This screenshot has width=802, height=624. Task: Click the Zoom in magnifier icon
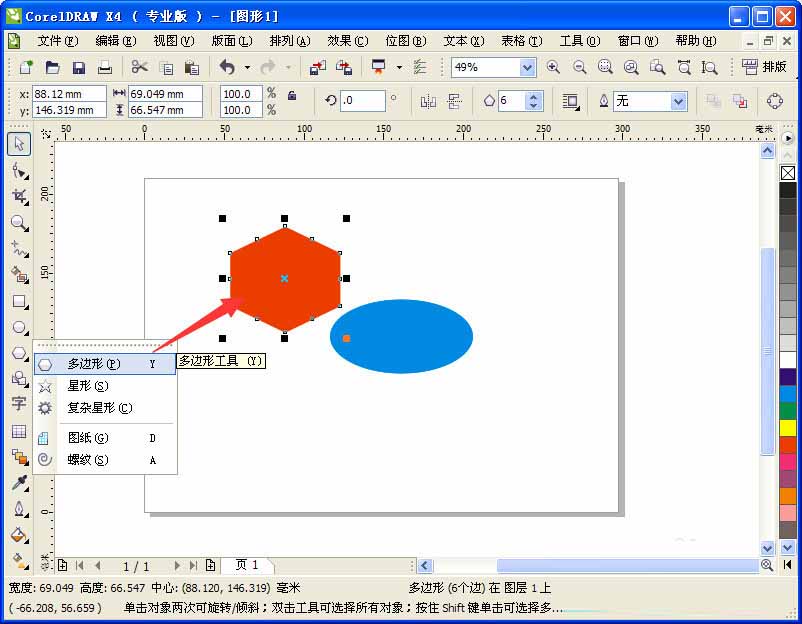point(553,67)
